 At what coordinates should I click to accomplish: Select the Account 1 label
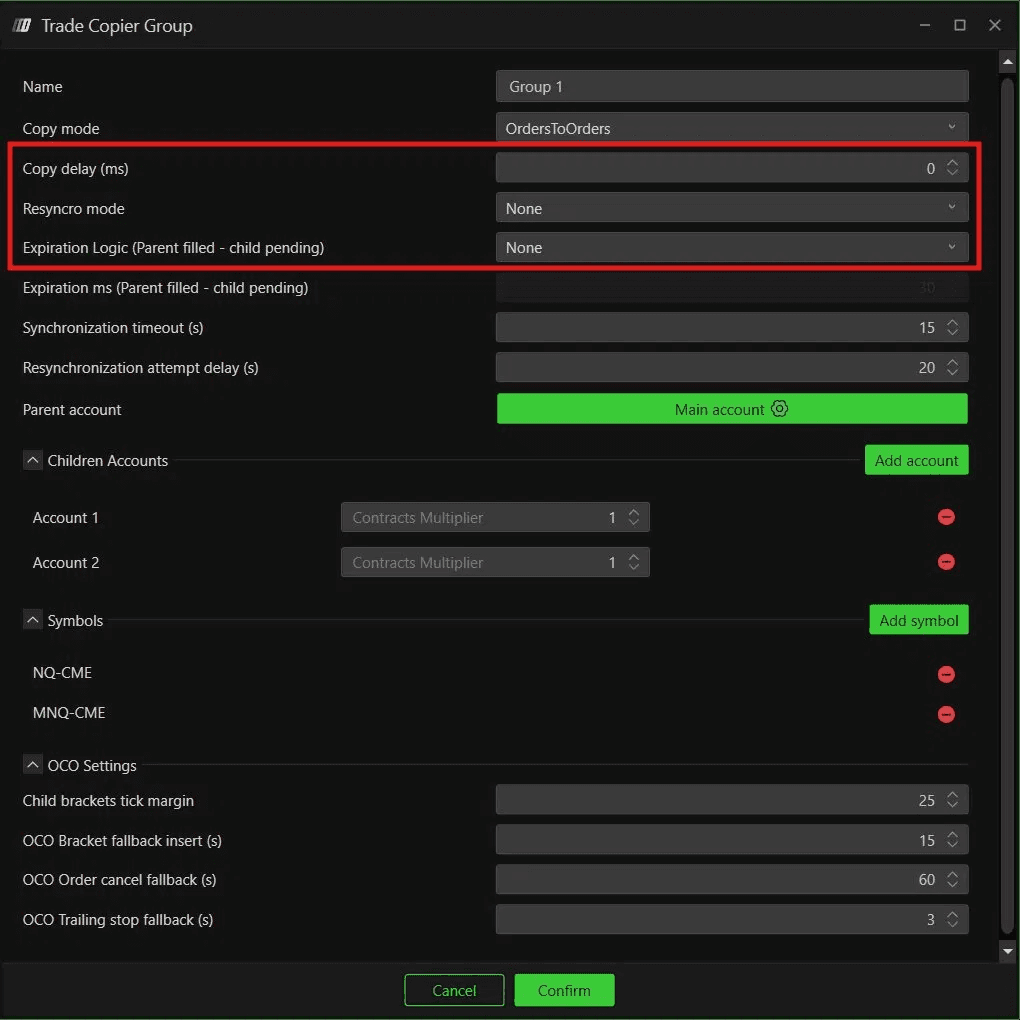(x=66, y=517)
